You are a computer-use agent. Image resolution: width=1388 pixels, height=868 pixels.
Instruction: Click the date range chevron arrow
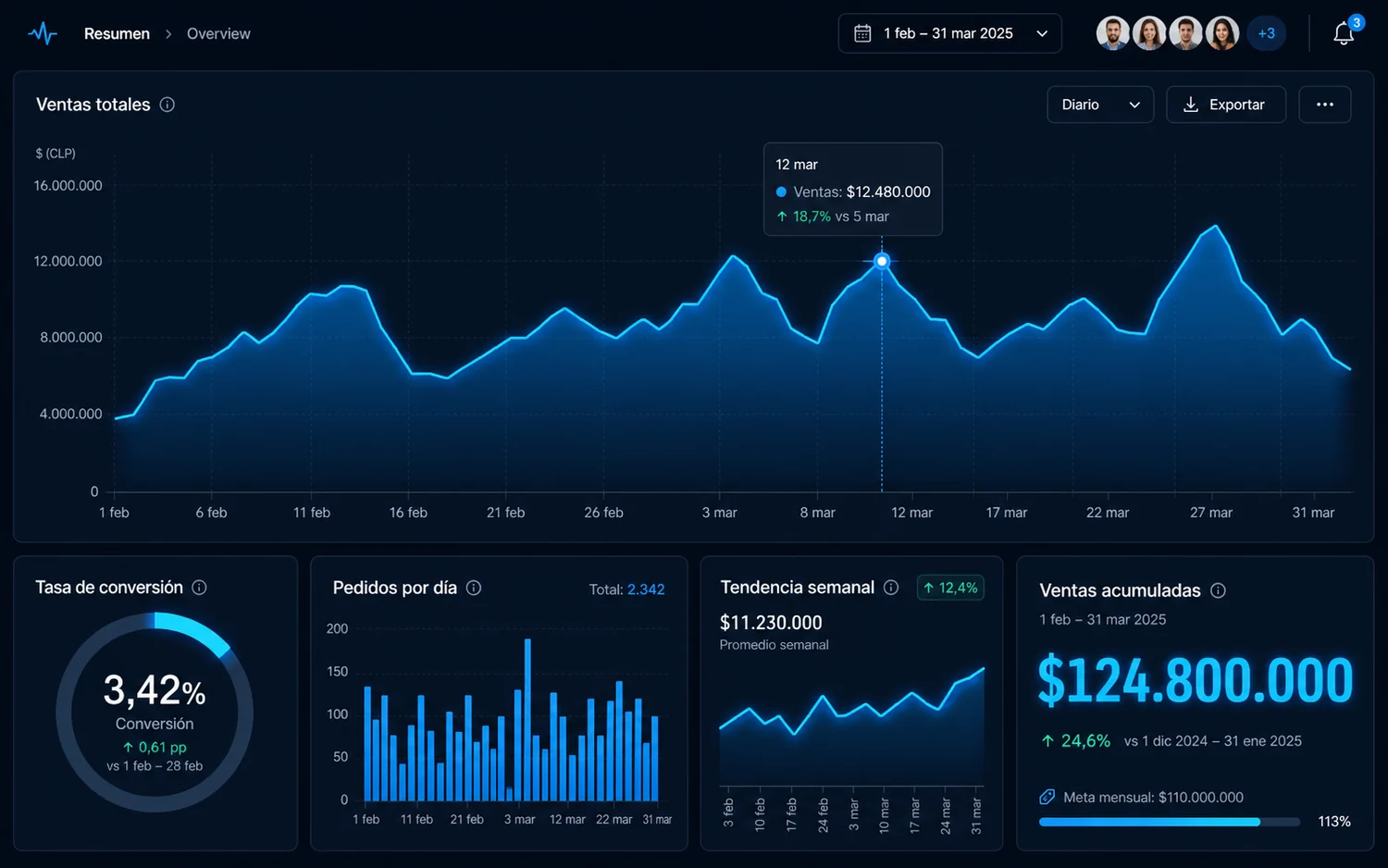pyautogui.click(x=1042, y=33)
